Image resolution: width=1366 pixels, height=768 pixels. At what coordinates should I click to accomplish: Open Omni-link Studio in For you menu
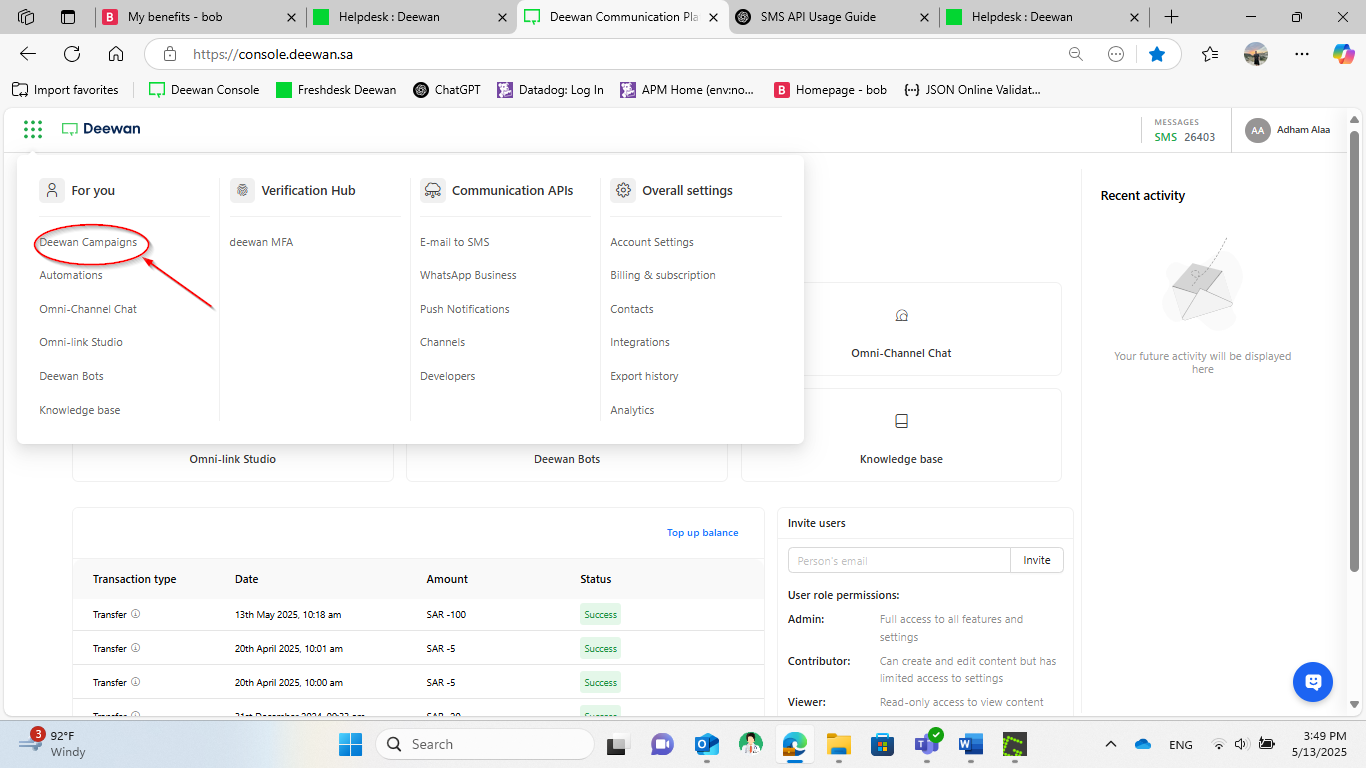click(81, 342)
